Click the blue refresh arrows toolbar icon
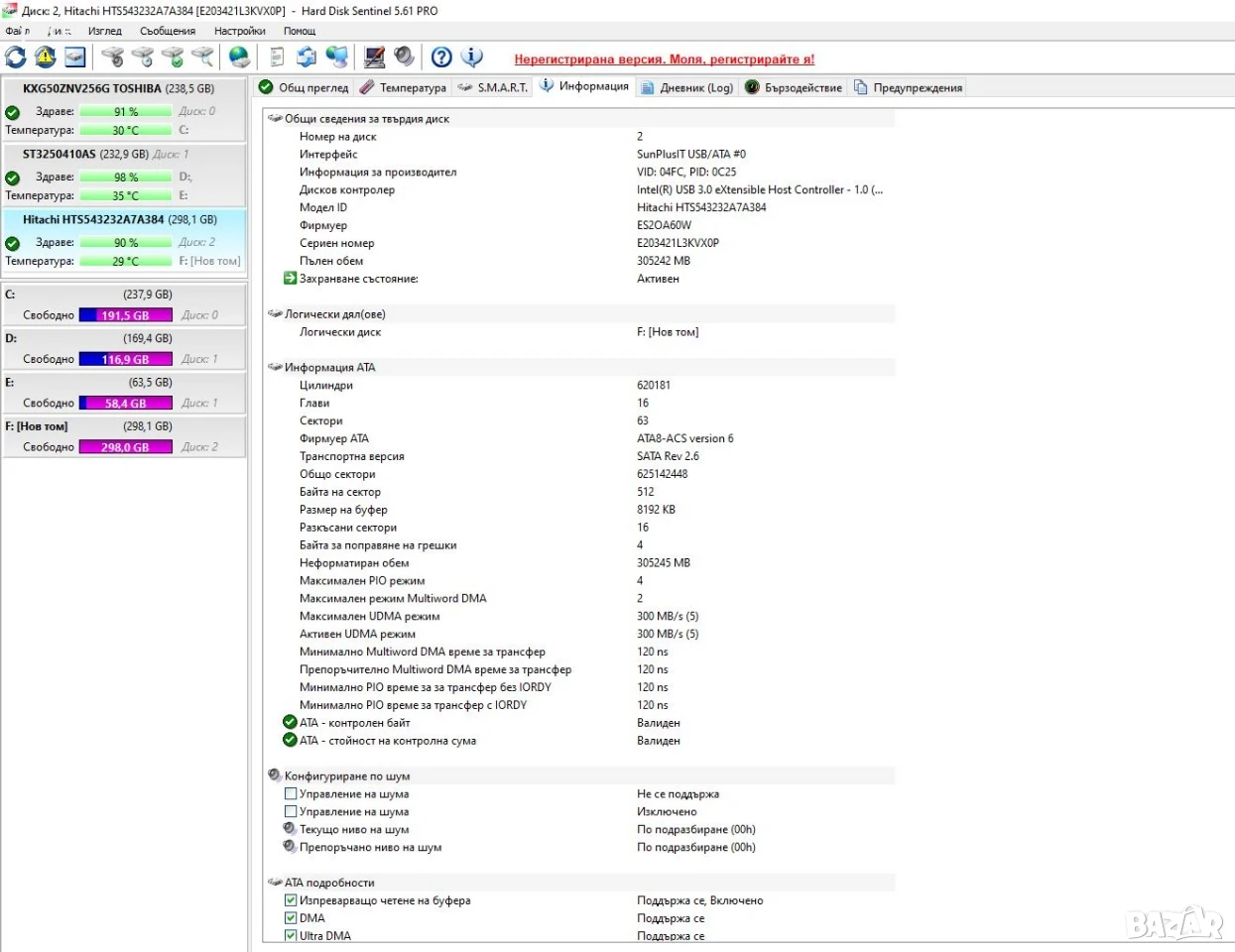Image resolution: width=1235 pixels, height=952 pixels. (x=16, y=57)
